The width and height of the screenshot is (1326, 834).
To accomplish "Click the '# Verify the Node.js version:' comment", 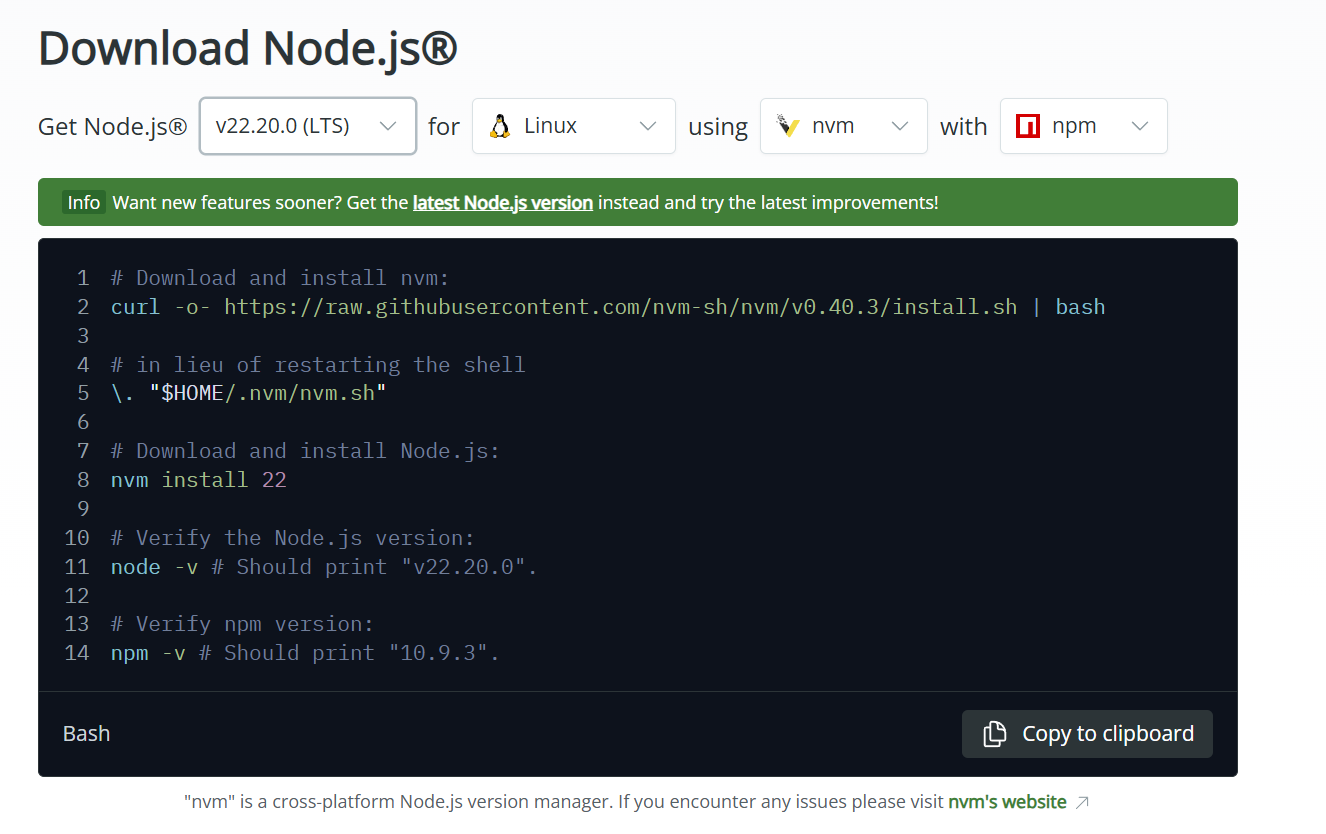I will point(293,538).
